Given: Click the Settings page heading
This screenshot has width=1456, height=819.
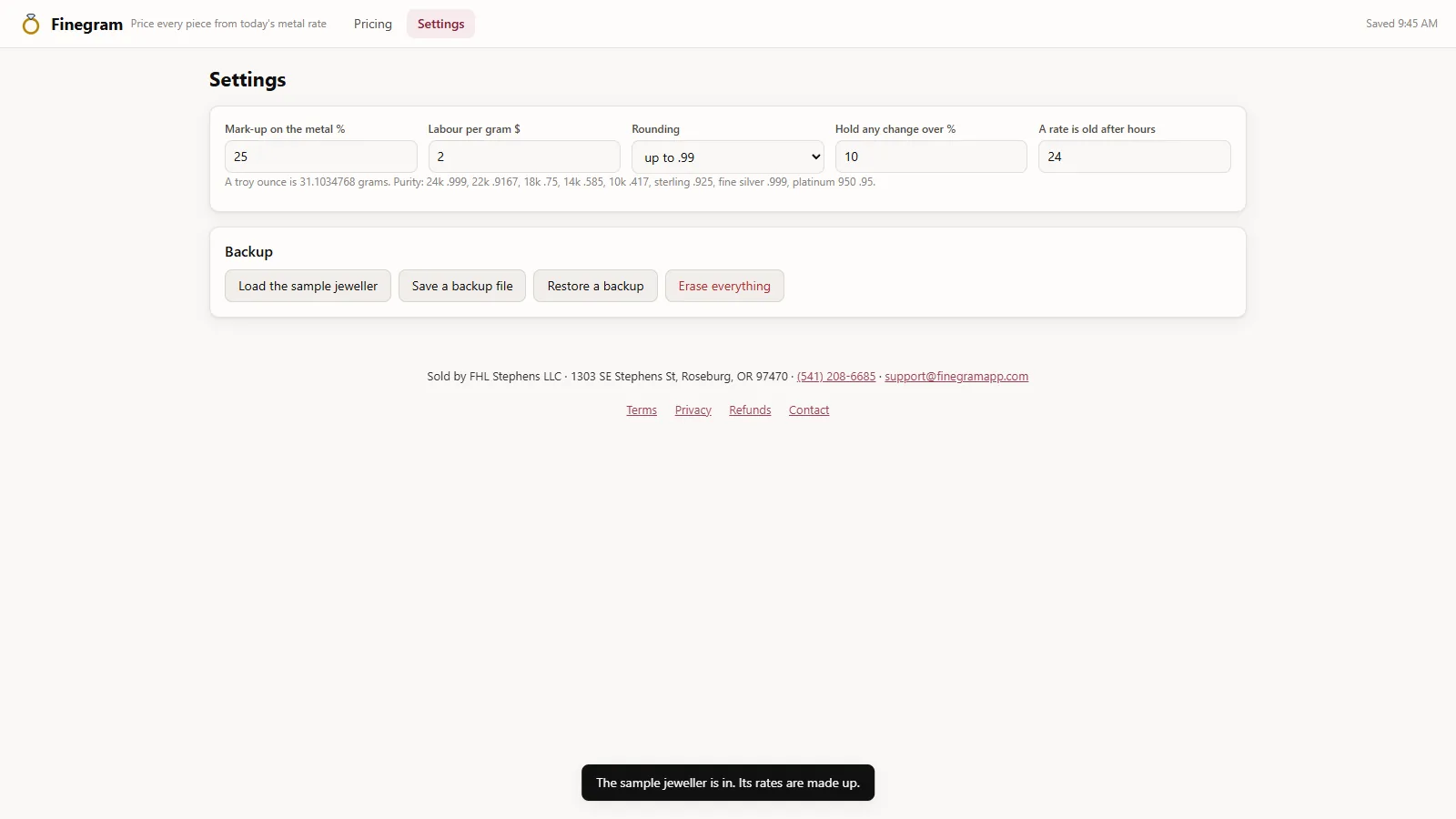Looking at the screenshot, I should (x=248, y=79).
